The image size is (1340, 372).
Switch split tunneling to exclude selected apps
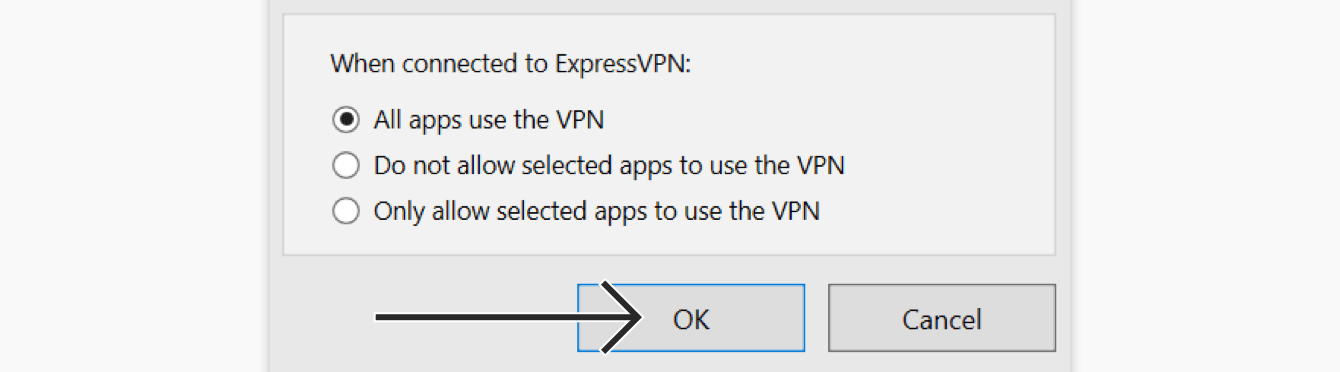[x=346, y=165]
